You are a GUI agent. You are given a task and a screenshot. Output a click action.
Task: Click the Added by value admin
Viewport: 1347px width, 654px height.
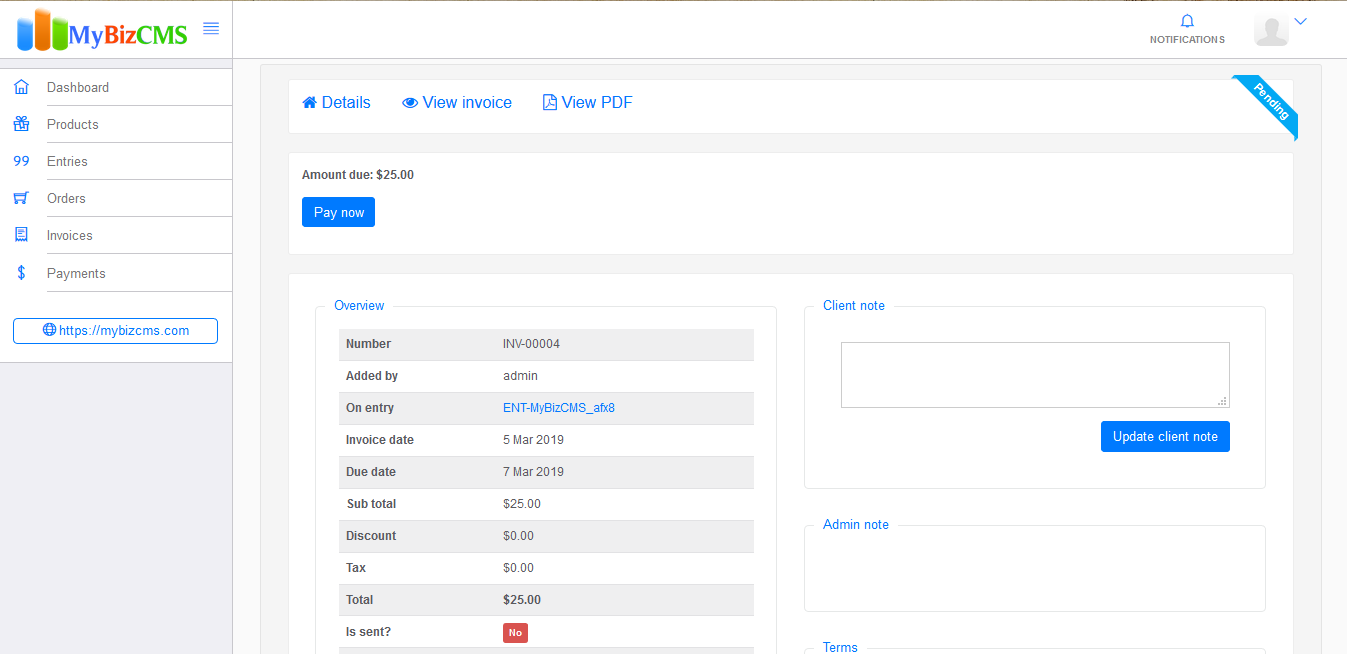520,376
